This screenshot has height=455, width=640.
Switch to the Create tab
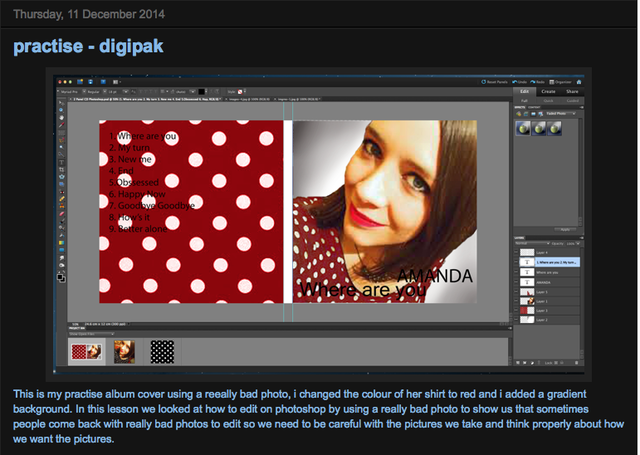pyautogui.click(x=548, y=91)
